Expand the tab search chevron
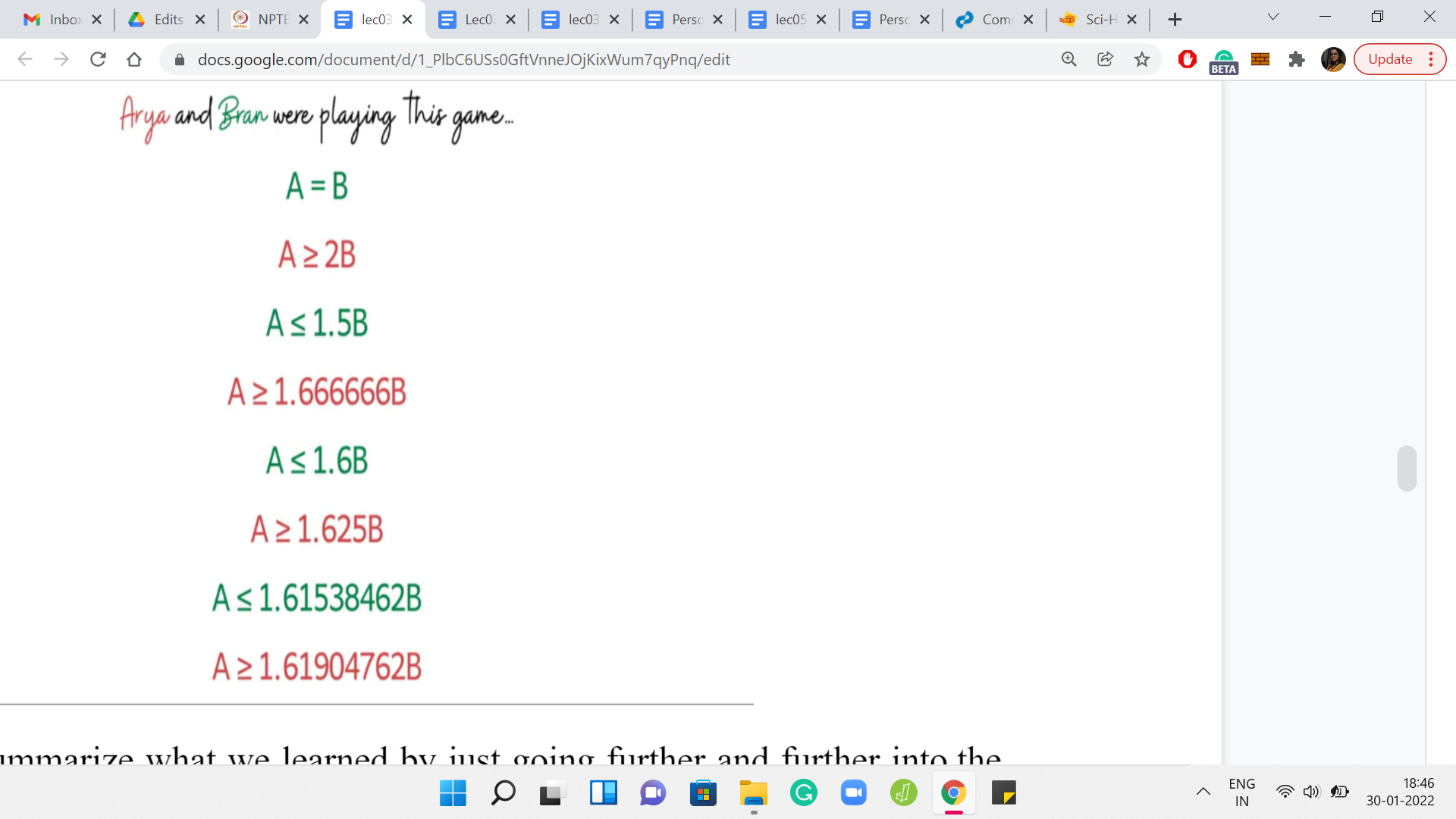 click(x=1273, y=17)
